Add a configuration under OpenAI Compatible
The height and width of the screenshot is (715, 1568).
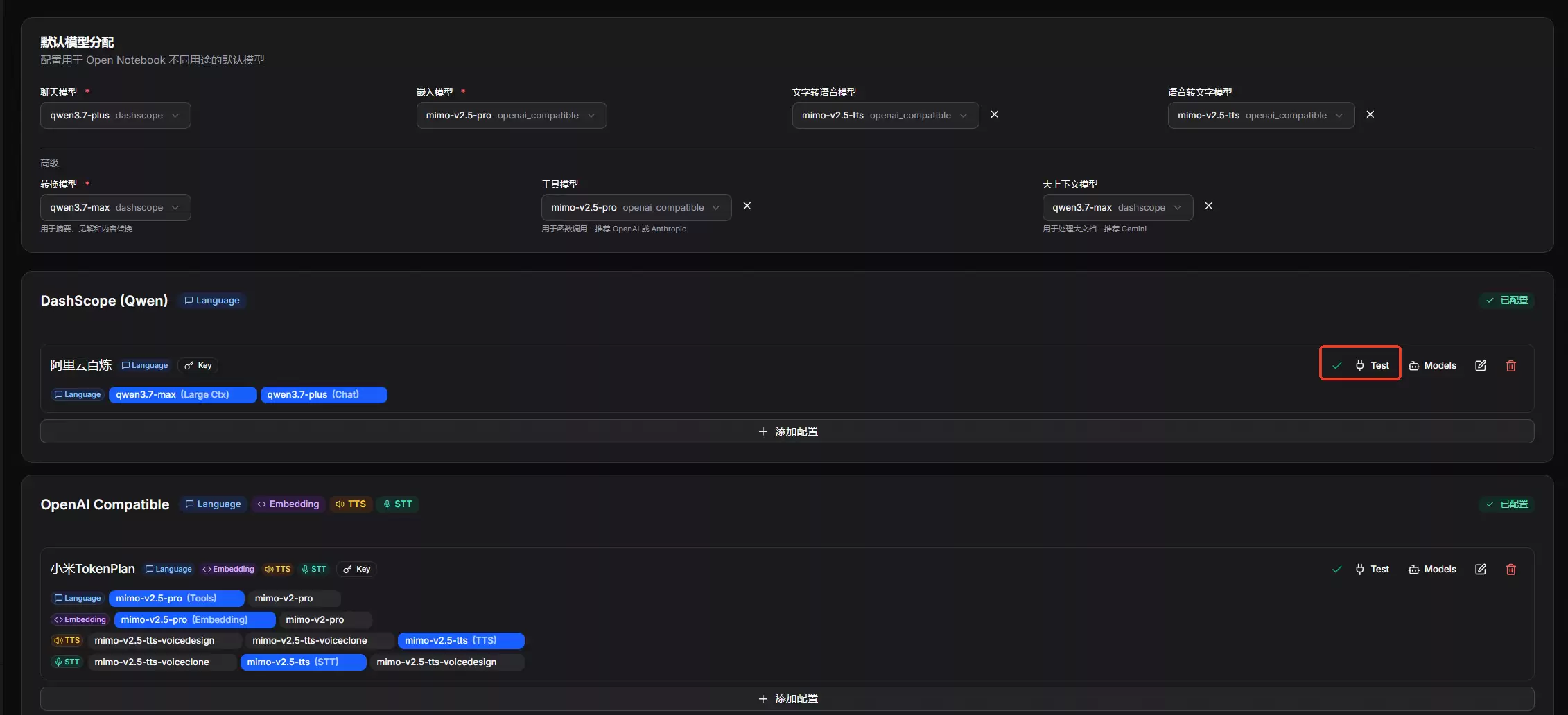pos(787,698)
